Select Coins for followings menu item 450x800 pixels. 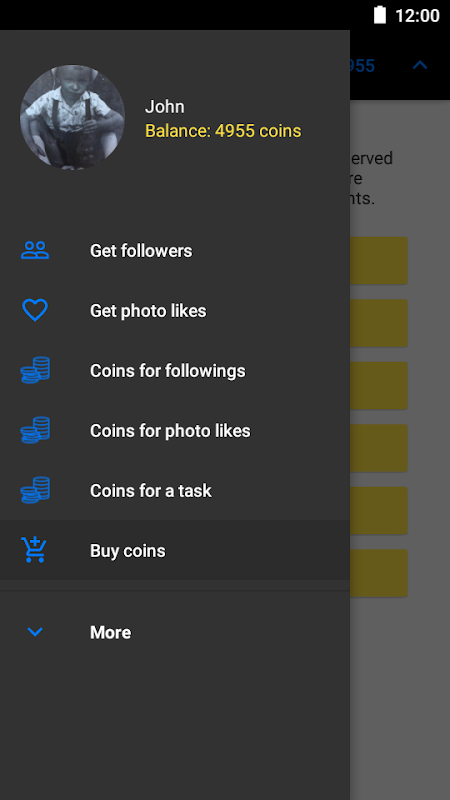point(175,370)
